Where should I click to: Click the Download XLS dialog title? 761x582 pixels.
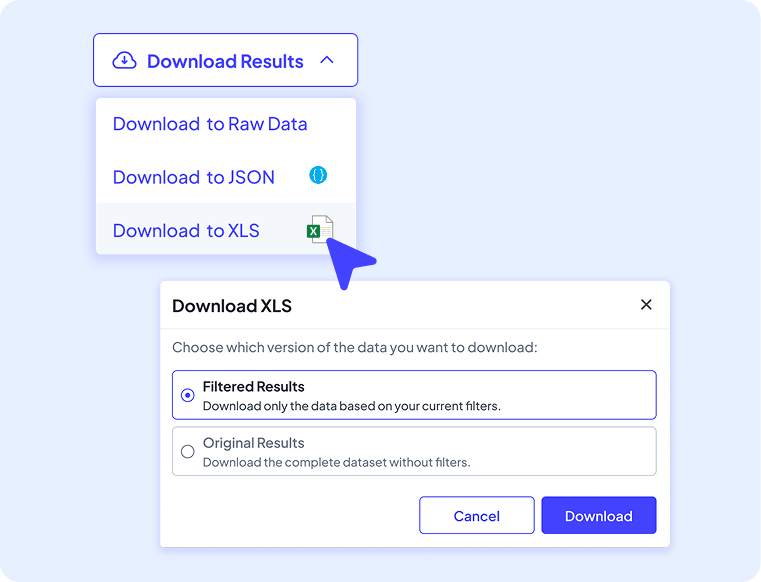point(232,306)
